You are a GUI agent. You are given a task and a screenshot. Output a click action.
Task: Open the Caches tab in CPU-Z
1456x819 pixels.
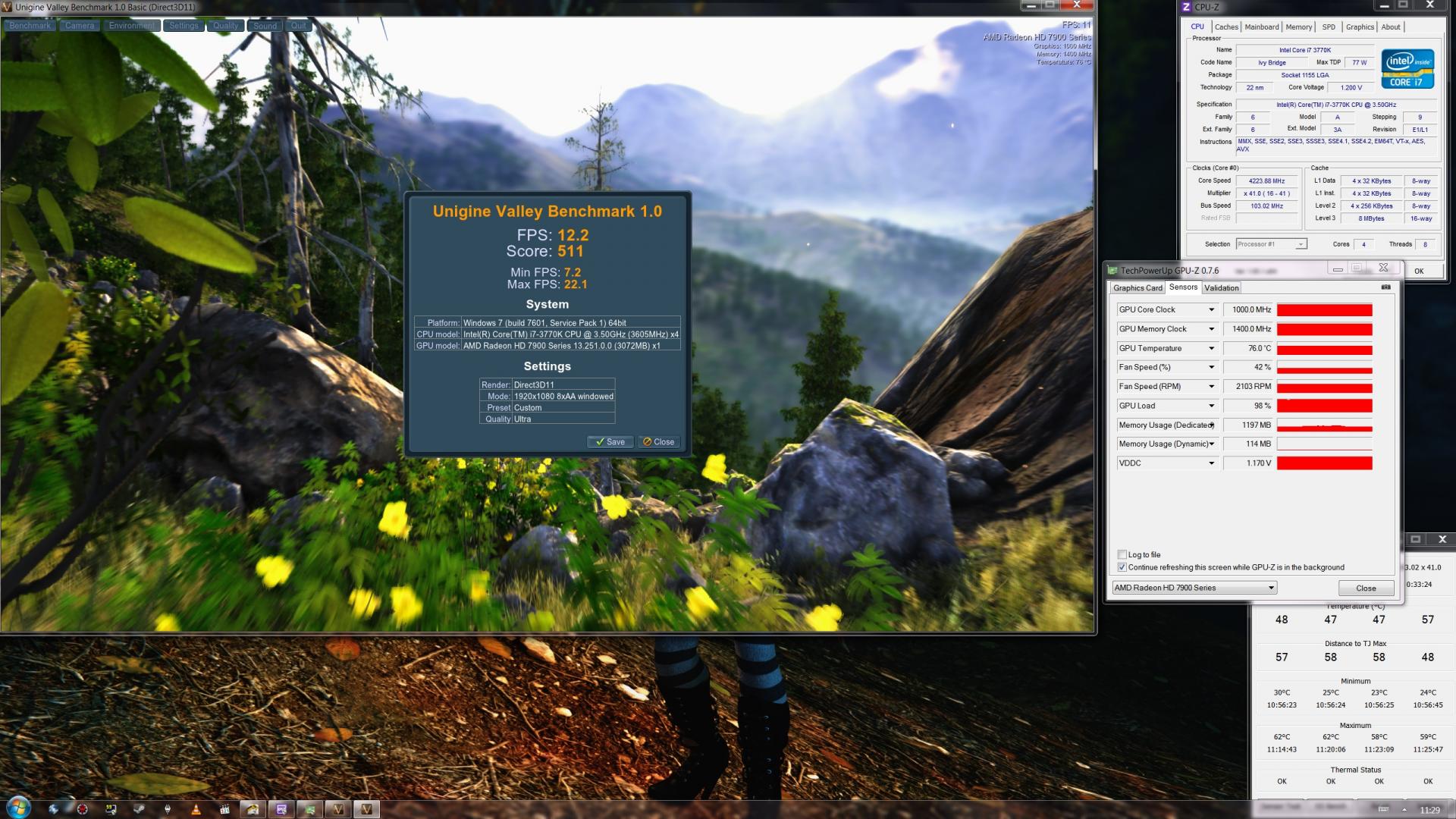[1226, 27]
